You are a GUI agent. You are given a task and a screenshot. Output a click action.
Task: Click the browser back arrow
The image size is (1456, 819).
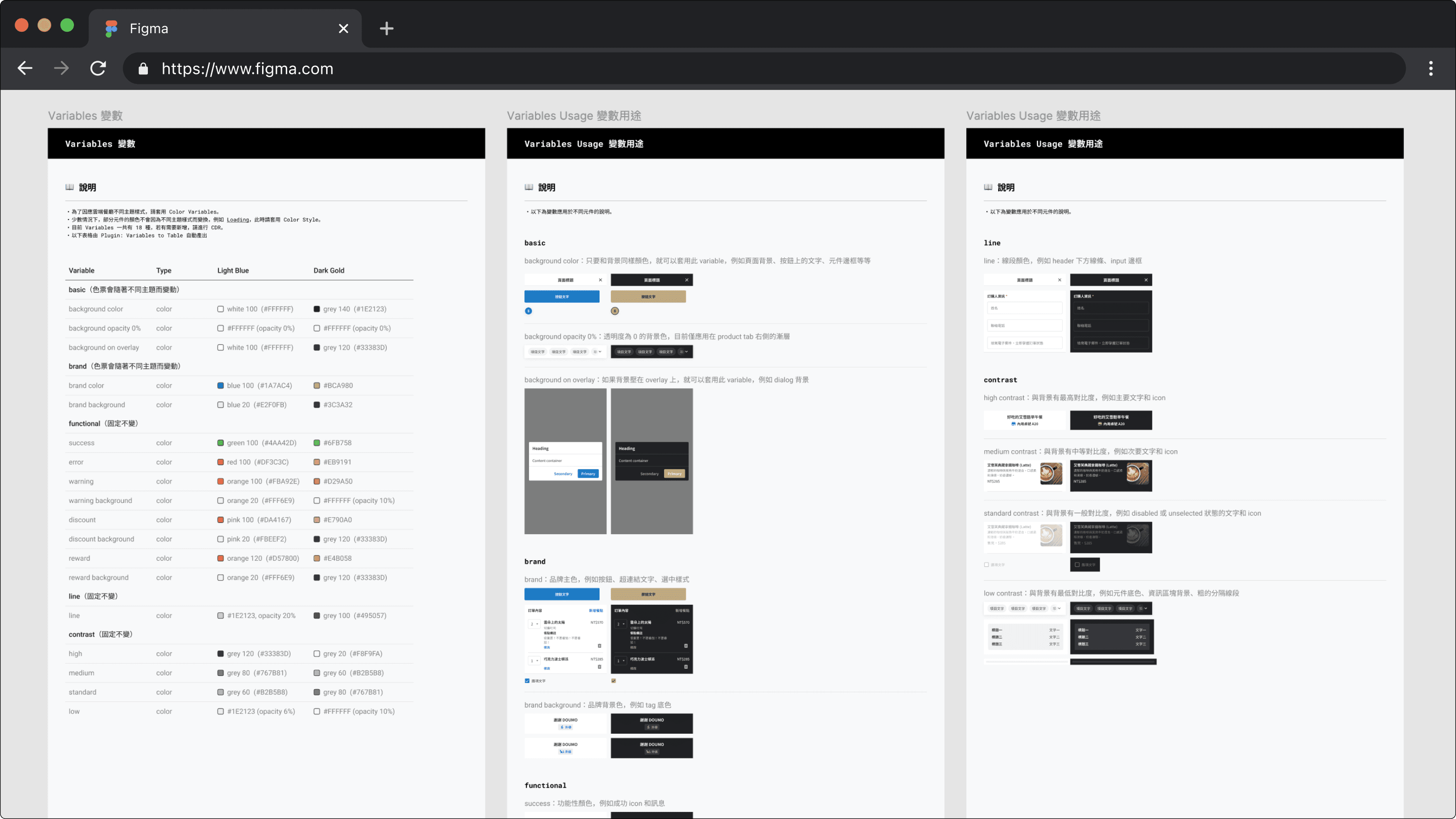[25, 68]
